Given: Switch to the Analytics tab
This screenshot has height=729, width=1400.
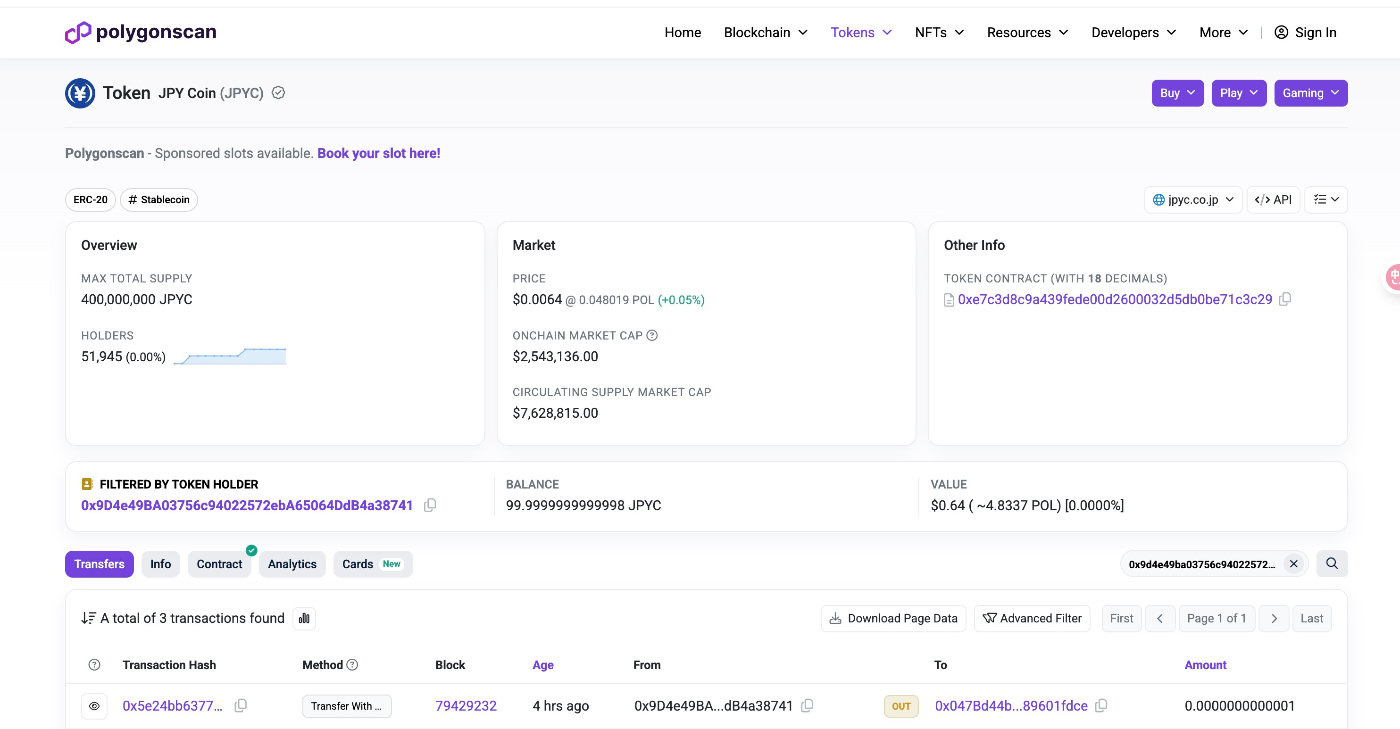Looking at the screenshot, I should coord(292,564).
